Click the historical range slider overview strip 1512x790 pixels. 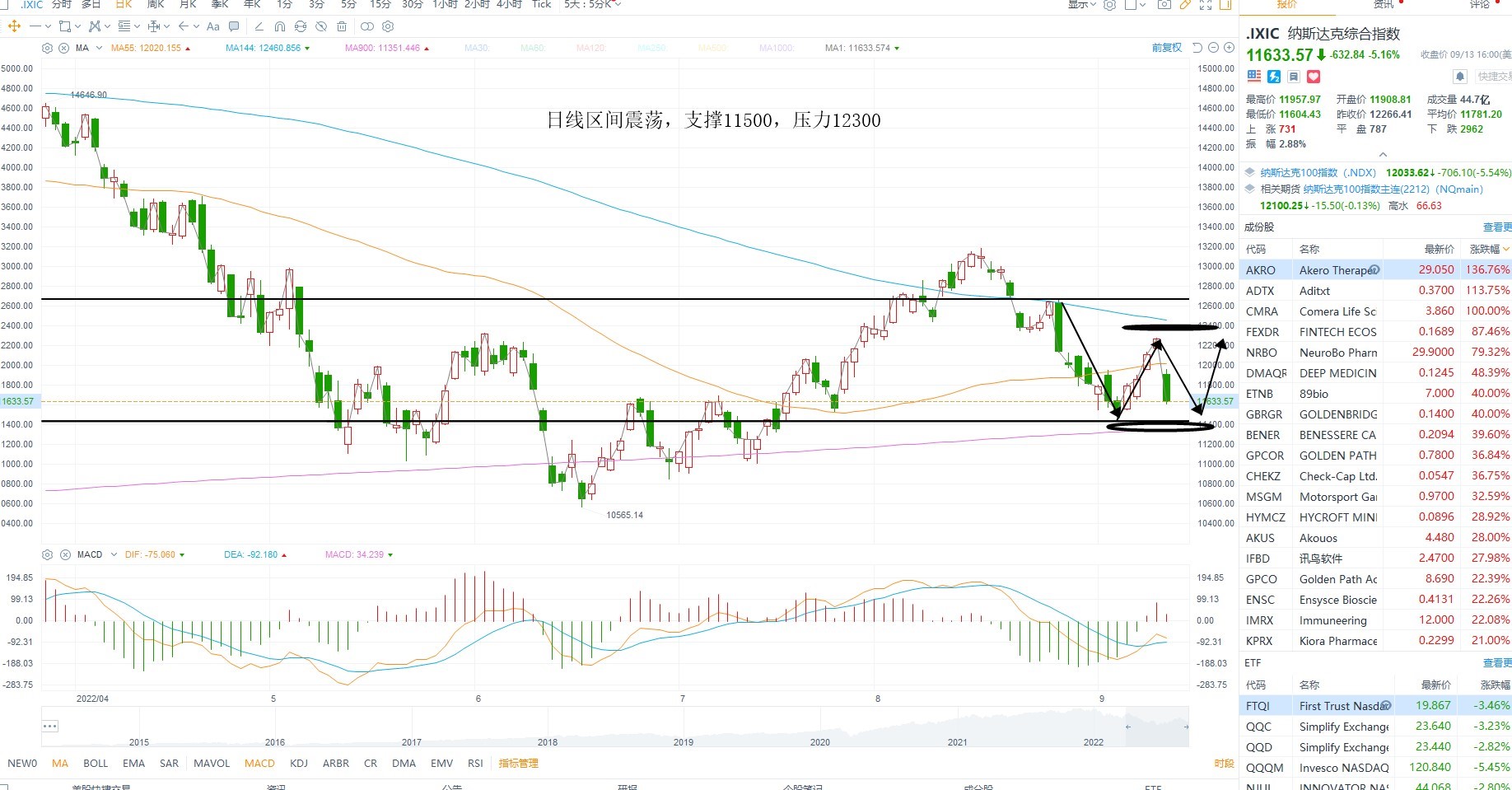[x=615, y=726]
